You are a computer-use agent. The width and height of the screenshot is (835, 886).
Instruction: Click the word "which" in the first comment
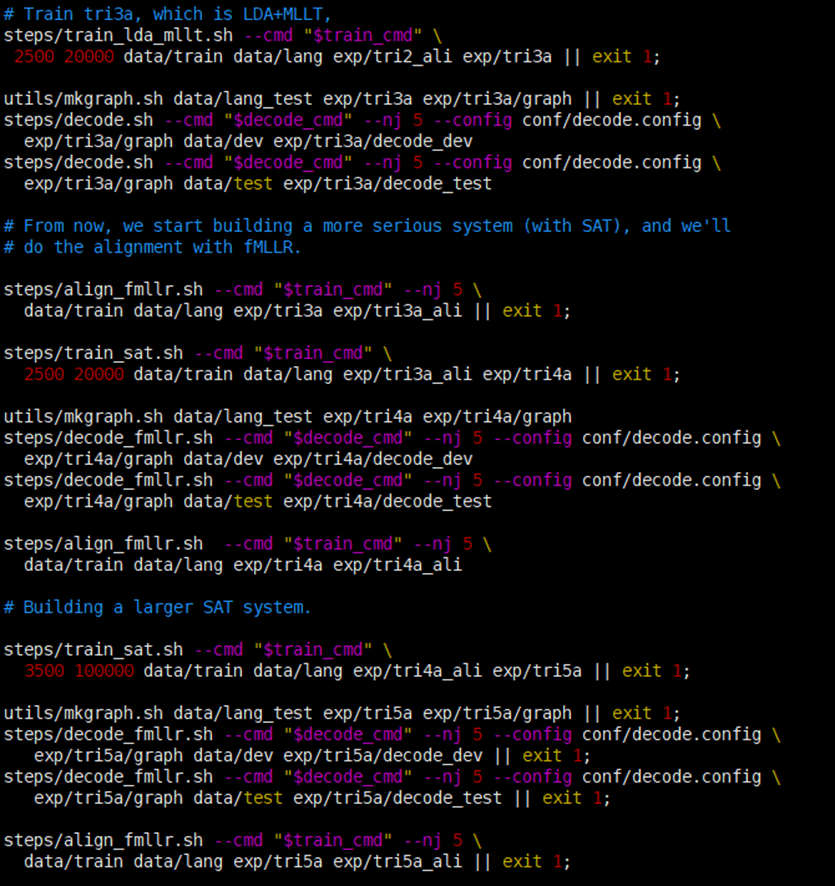coord(177,14)
